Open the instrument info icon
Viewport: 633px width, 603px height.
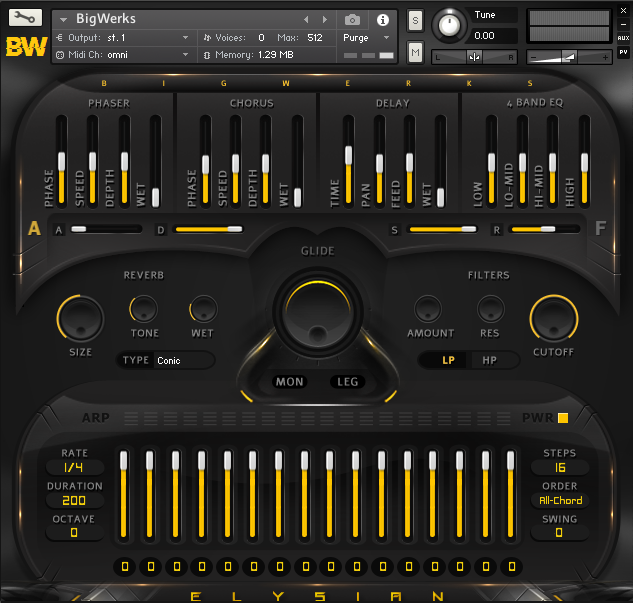pos(383,20)
